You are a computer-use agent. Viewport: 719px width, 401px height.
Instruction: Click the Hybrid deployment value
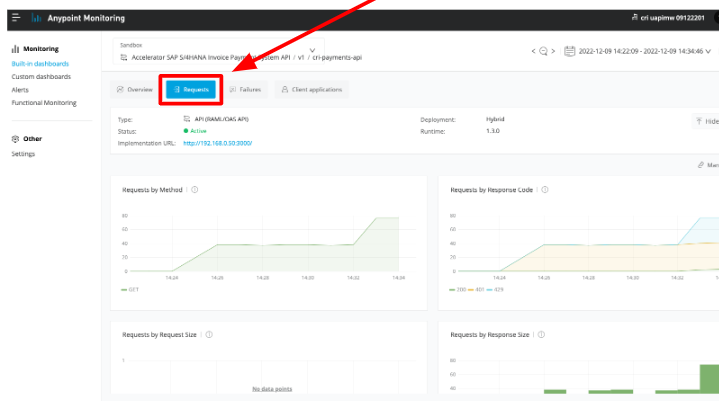pos(495,119)
